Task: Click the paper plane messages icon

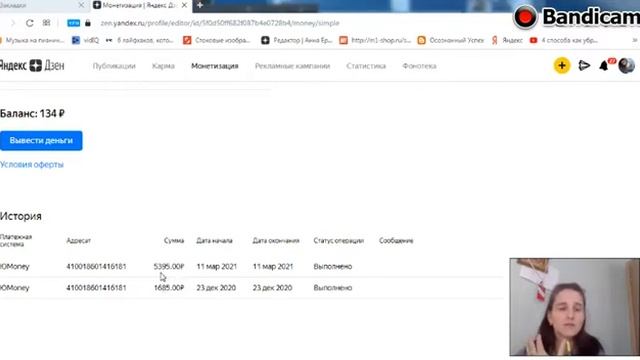Action: [x=584, y=66]
